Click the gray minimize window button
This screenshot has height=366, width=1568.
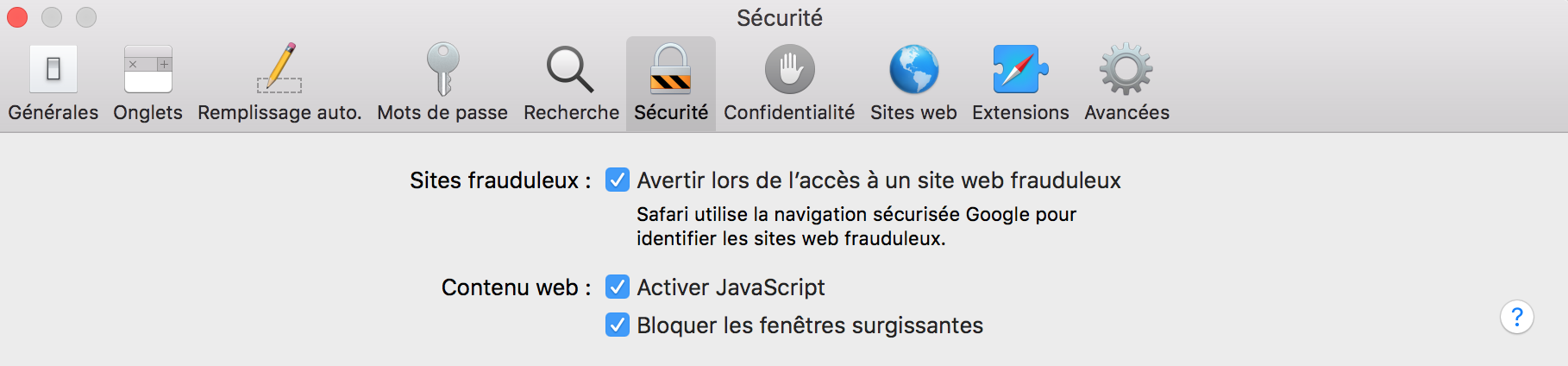tap(52, 17)
